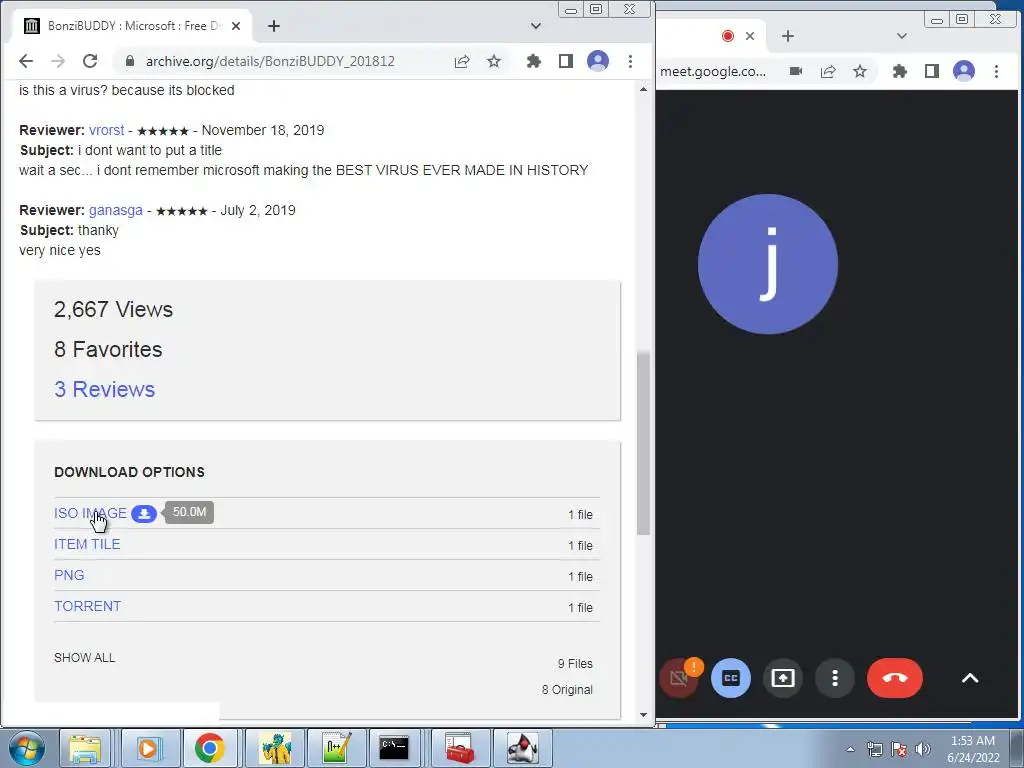This screenshot has height=768, width=1024.
Task: Click Present now button in Meet
Action: [x=783, y=678]
